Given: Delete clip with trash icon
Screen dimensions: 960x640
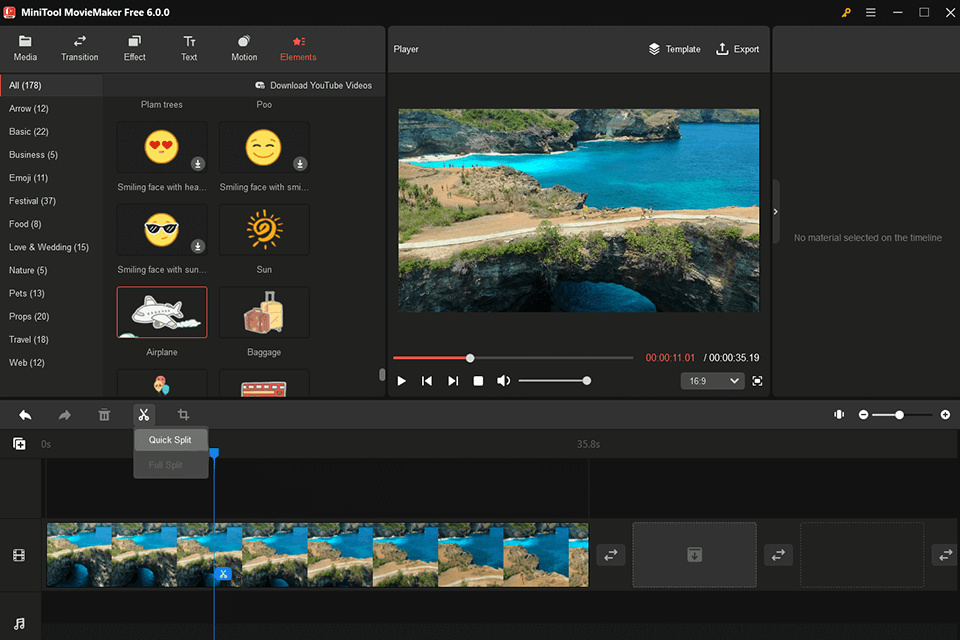Looking at the screenshot, I should (104, 415).
